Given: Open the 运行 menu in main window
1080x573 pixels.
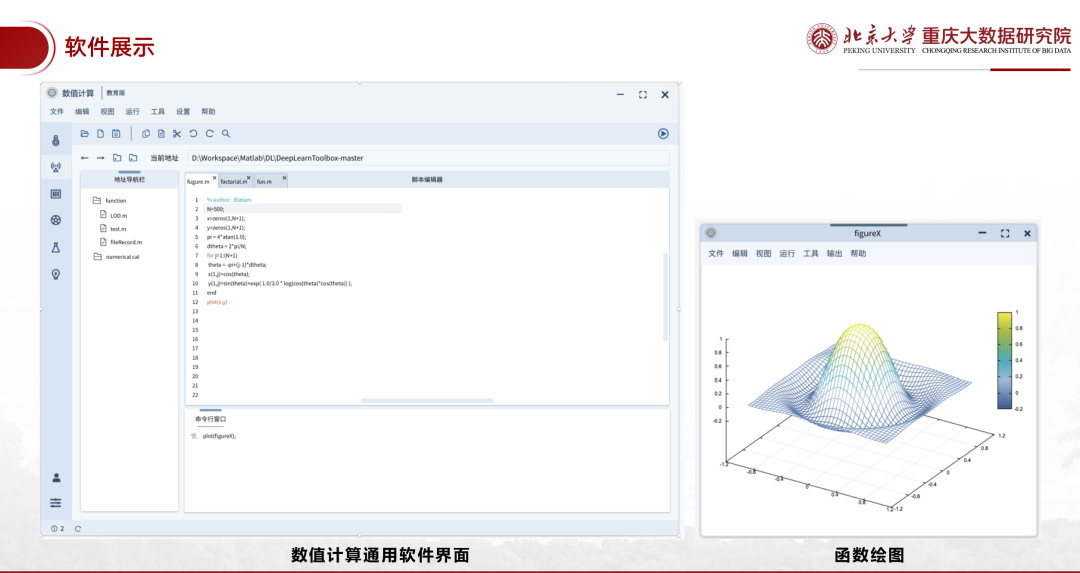Looking at the screenshot, I should [x=132, y=112].
